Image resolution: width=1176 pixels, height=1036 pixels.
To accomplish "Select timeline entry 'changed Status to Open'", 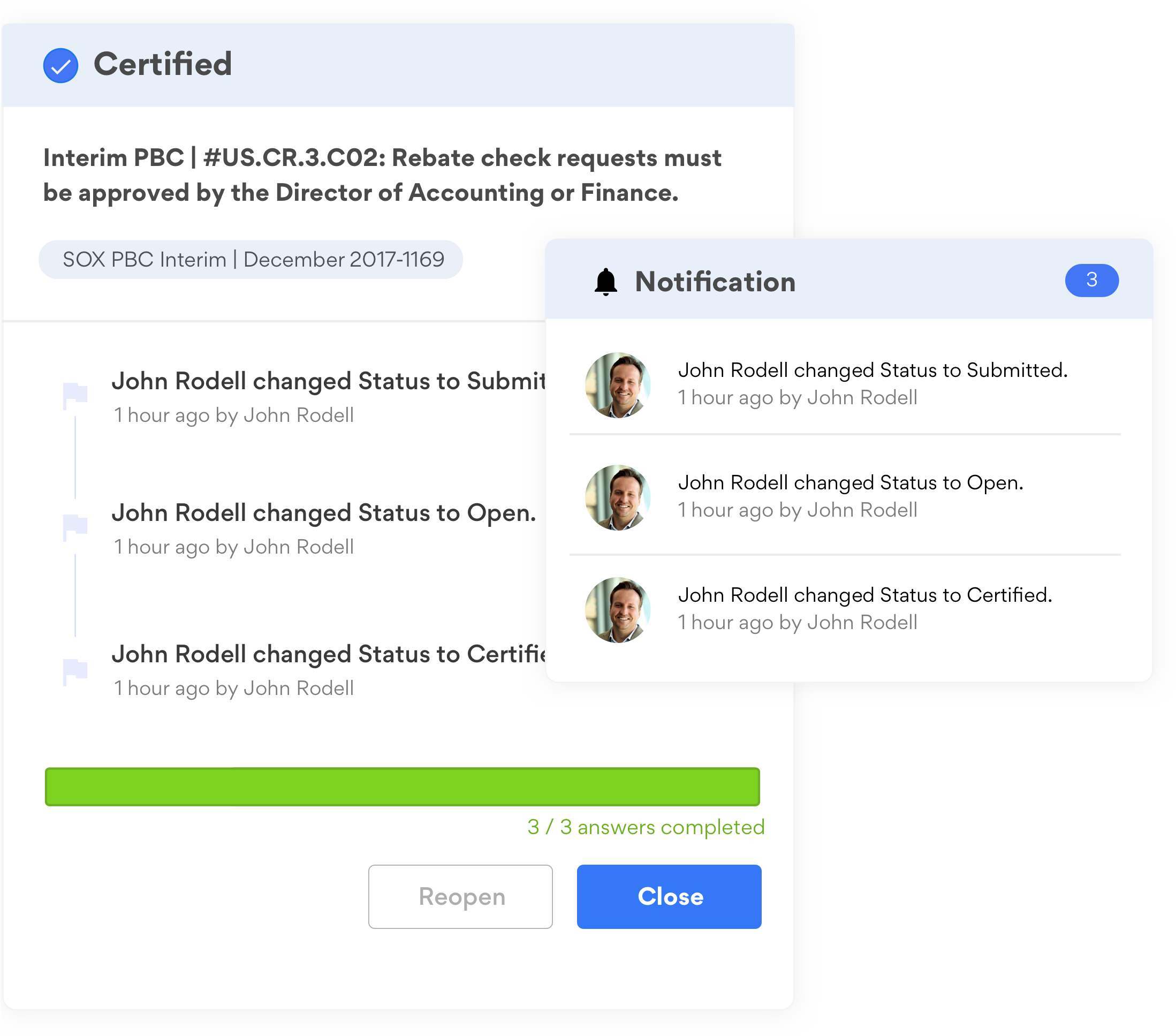I will pyautogui.click(x=323, y=513).
